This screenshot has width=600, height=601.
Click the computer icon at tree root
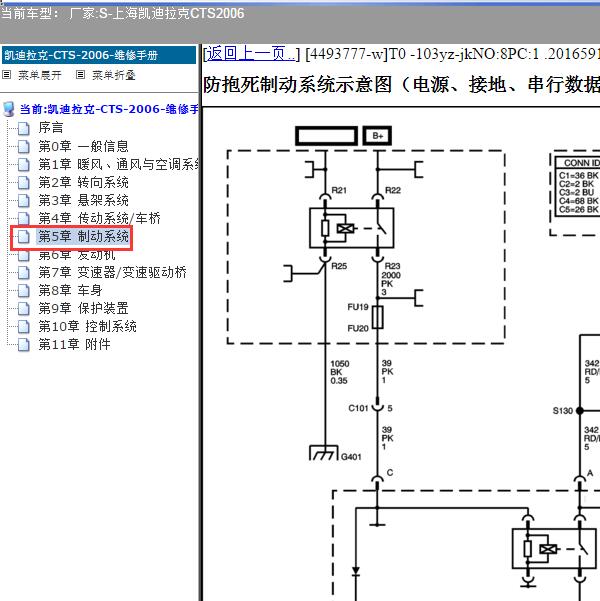tap(8, 109)
